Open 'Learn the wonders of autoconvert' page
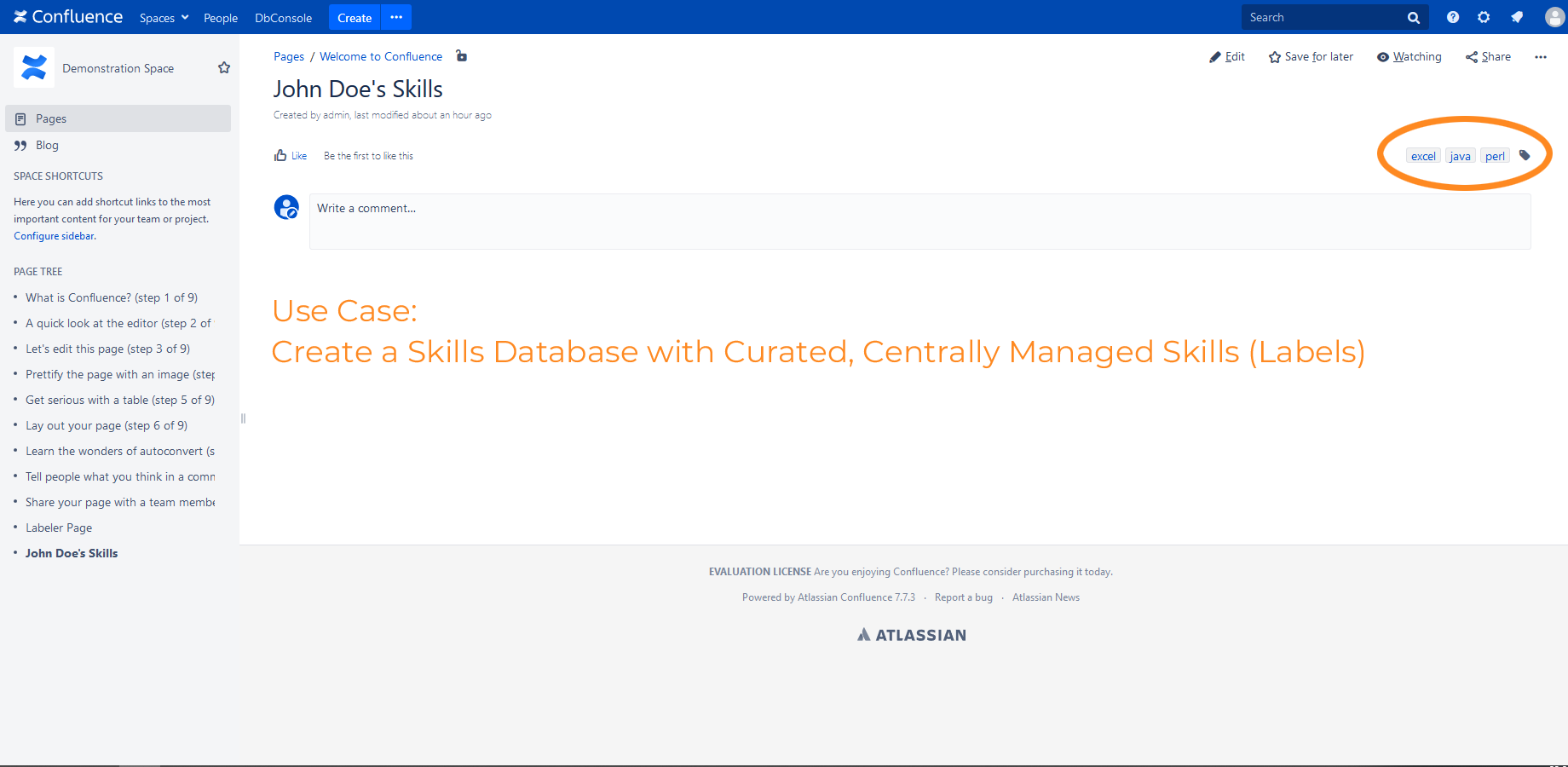This screenshot has height=767, width=1568. click(x=120, y=451)
